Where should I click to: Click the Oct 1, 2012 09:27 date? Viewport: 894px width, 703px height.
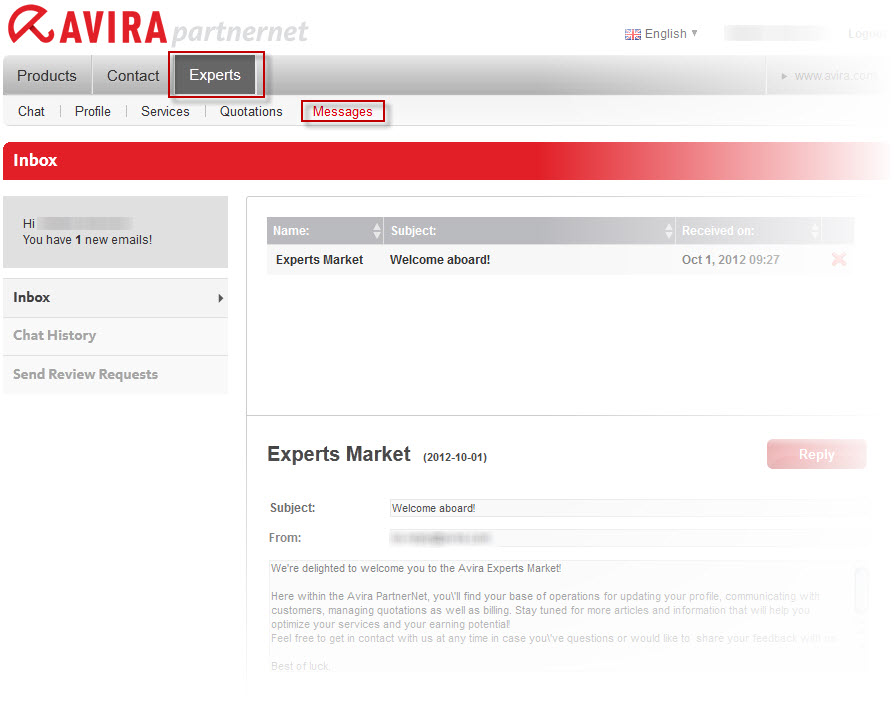tap(730, 259)
